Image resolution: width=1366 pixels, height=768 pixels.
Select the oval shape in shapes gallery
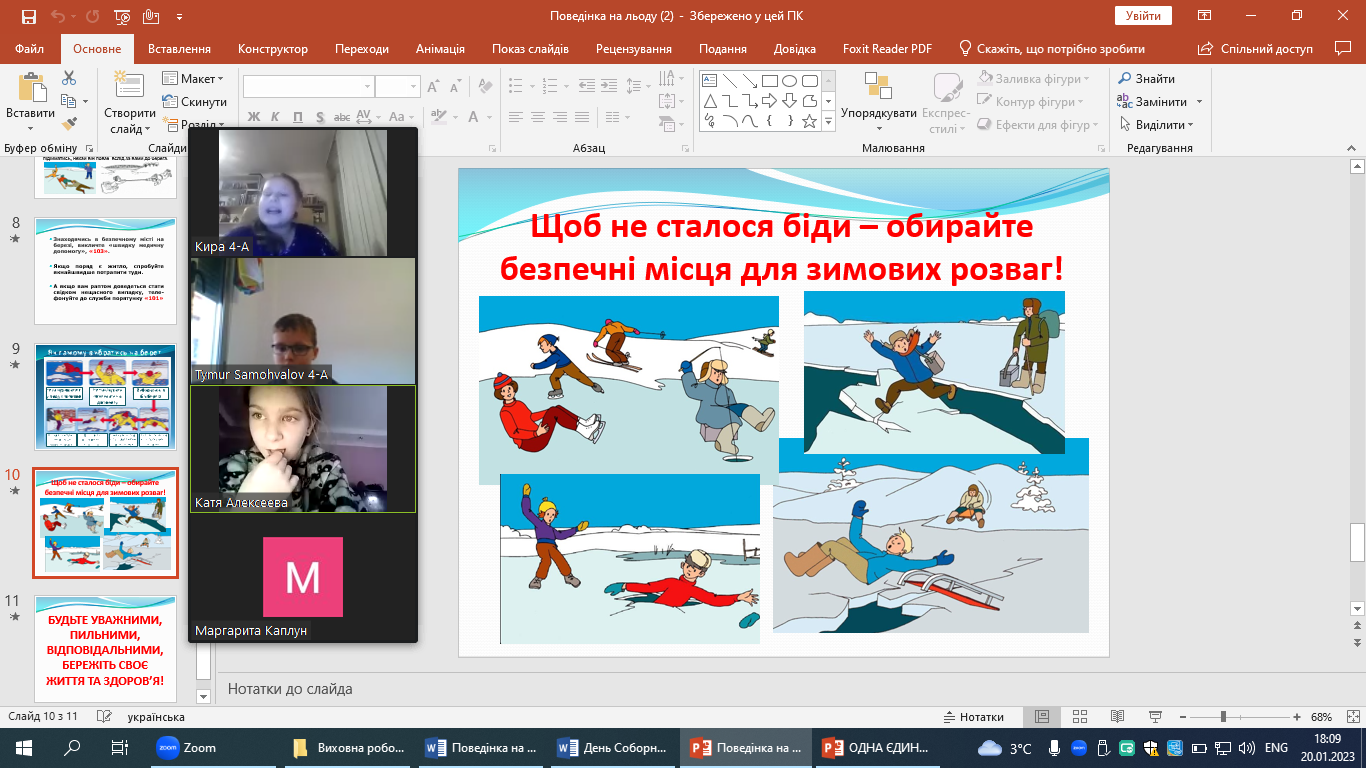[789, 81]
